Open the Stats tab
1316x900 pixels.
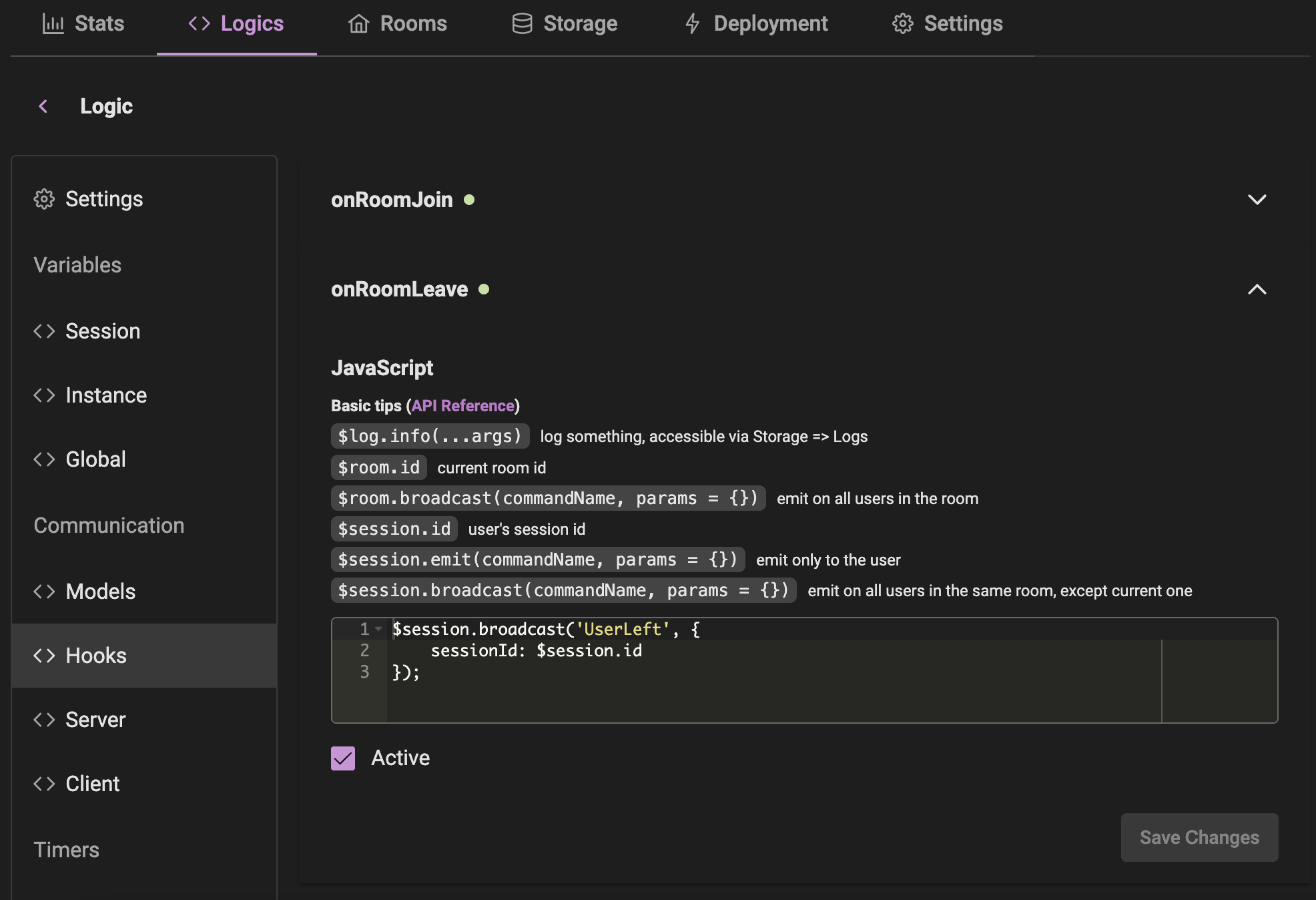[83, 24]
